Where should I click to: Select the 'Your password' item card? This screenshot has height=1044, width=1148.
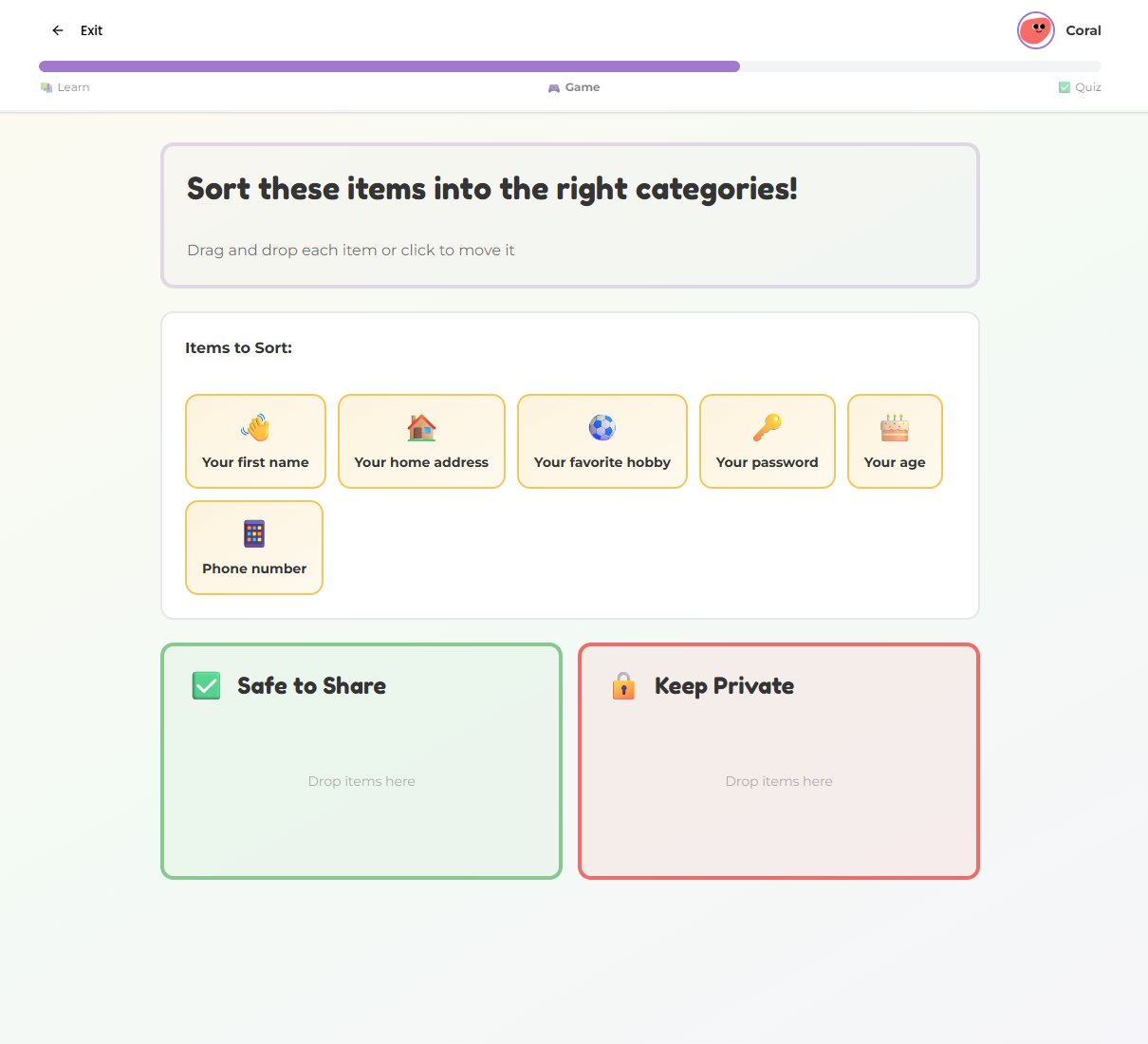767,441
